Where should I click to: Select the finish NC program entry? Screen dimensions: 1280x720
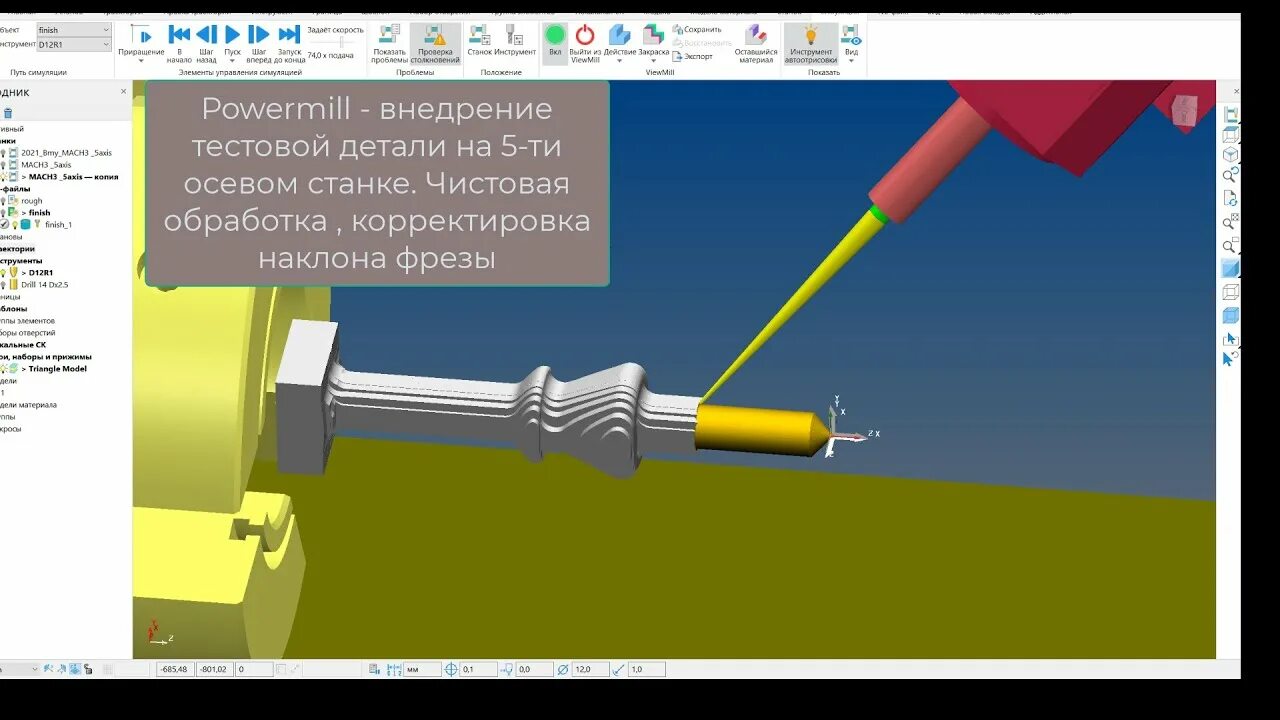[39, 213]
